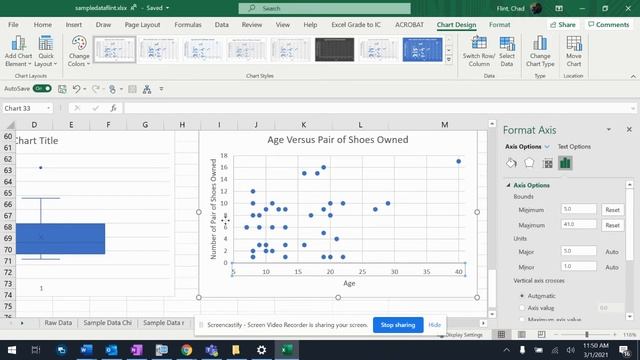Open Outlook from the taskbar
640x360 pixels.
111,350
